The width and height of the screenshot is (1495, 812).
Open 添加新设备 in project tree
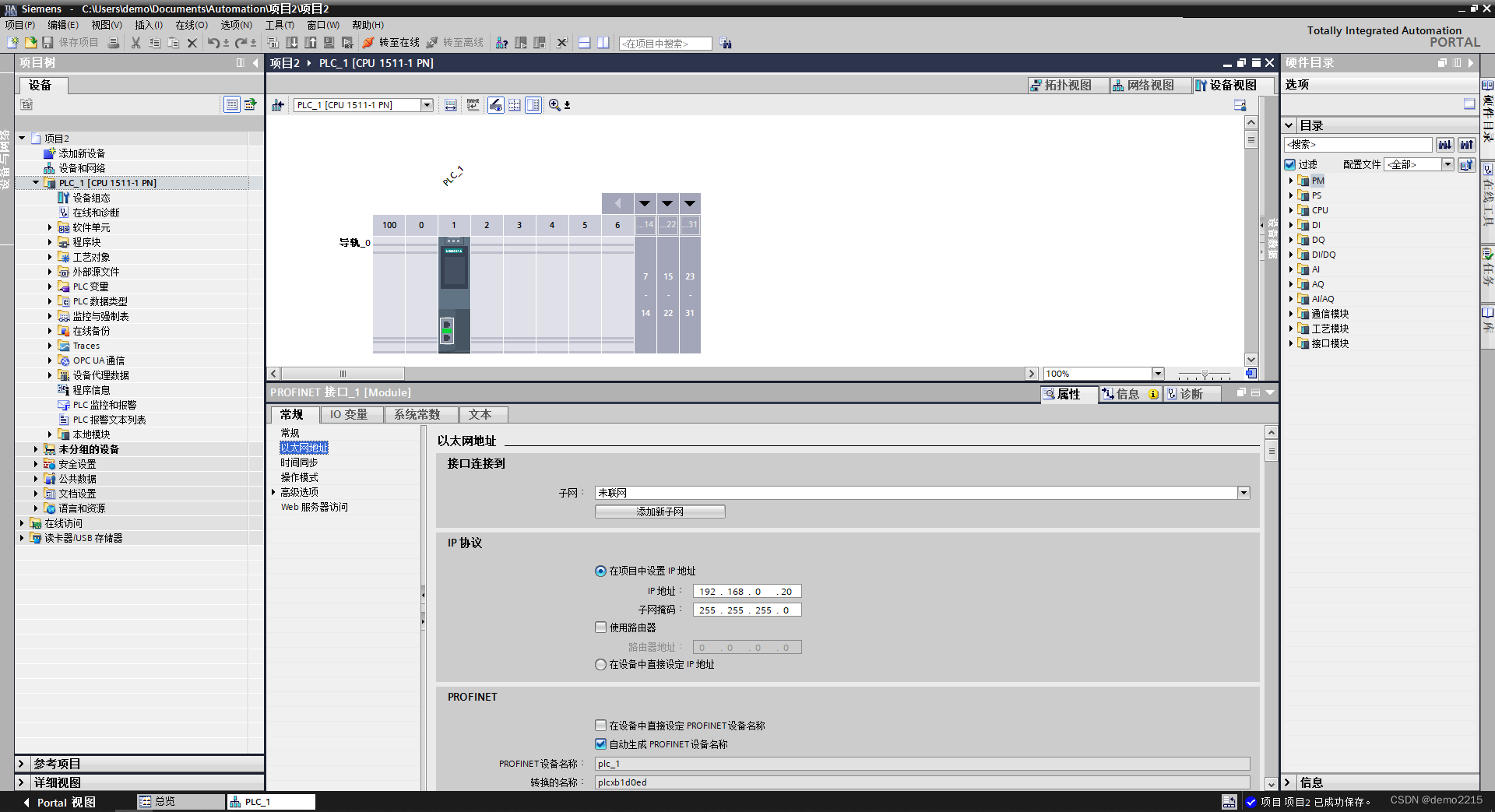click(82, 153)
